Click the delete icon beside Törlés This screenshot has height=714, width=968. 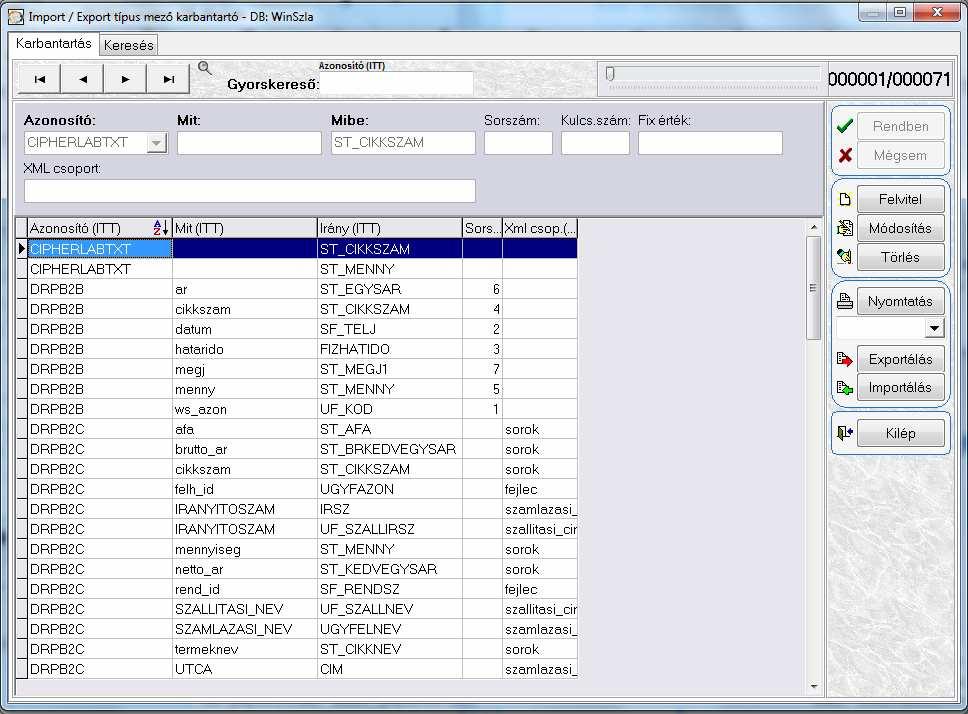click(x=845, y=257)
